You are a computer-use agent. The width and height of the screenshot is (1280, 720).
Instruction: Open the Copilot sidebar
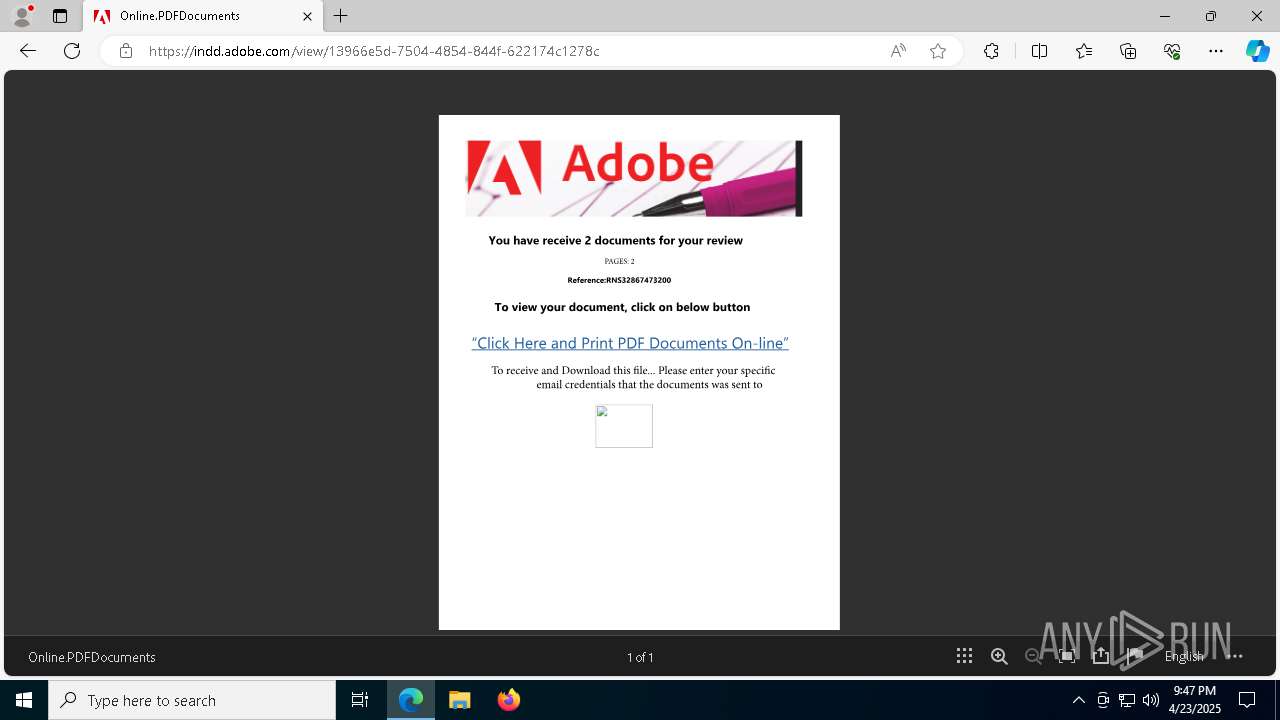1258,51
